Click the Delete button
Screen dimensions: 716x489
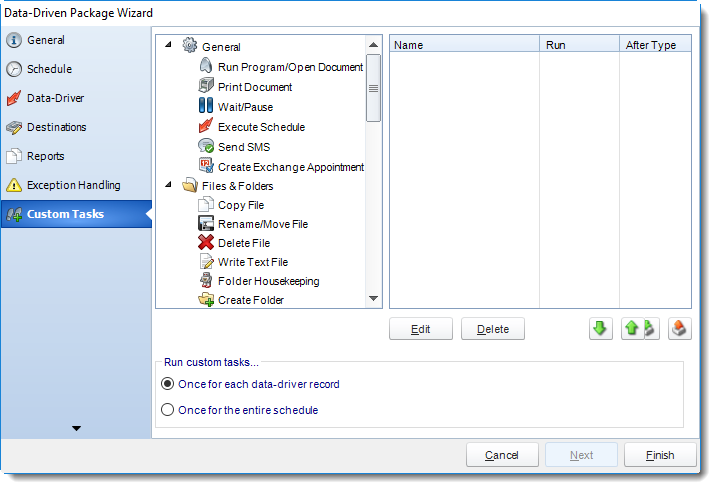pos(493,329)
